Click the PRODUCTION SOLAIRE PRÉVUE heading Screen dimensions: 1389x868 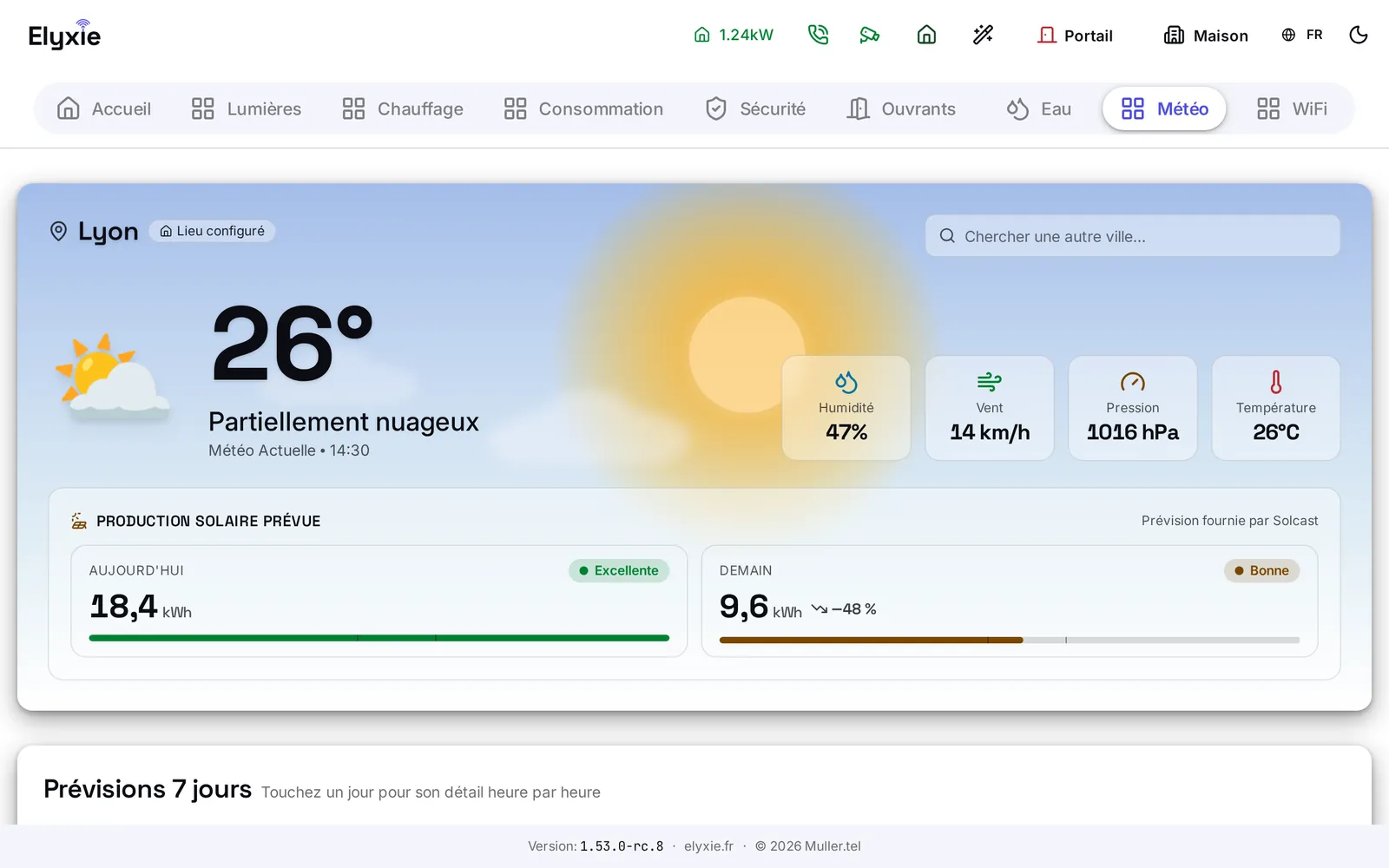pos(208,521)
